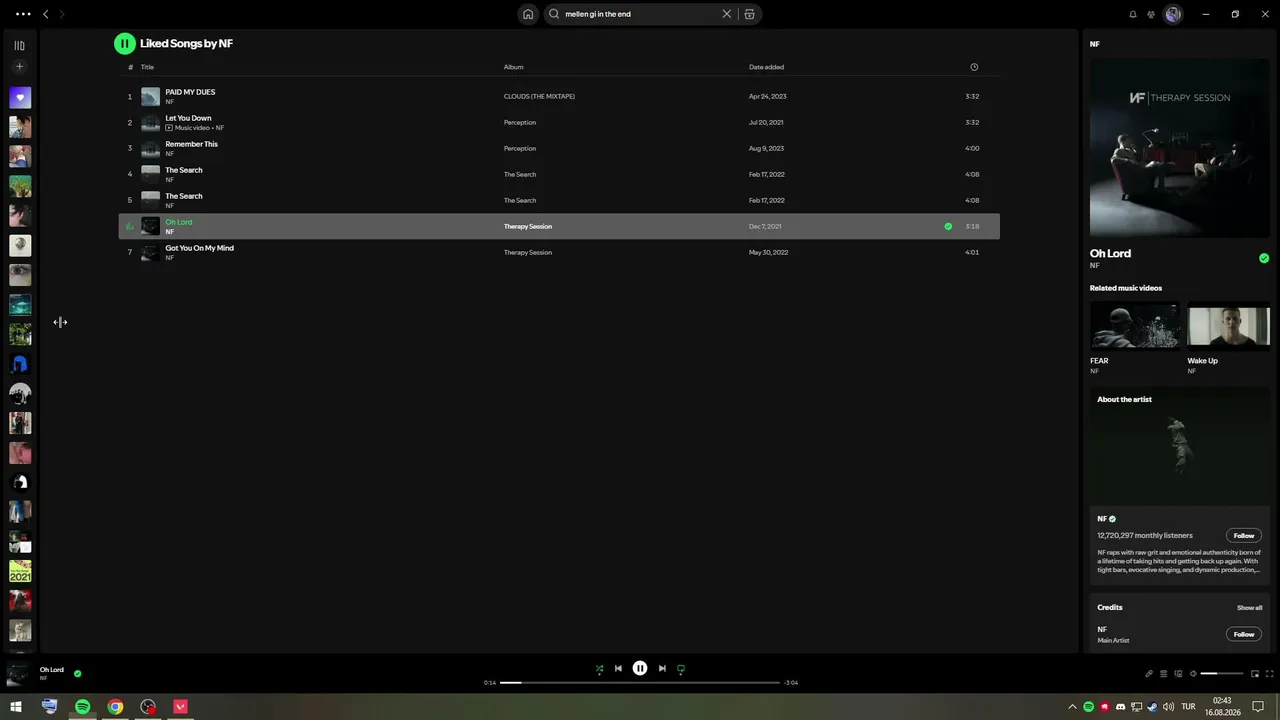Sort by Title column header
1280x720 pixels.
(147, 67)
